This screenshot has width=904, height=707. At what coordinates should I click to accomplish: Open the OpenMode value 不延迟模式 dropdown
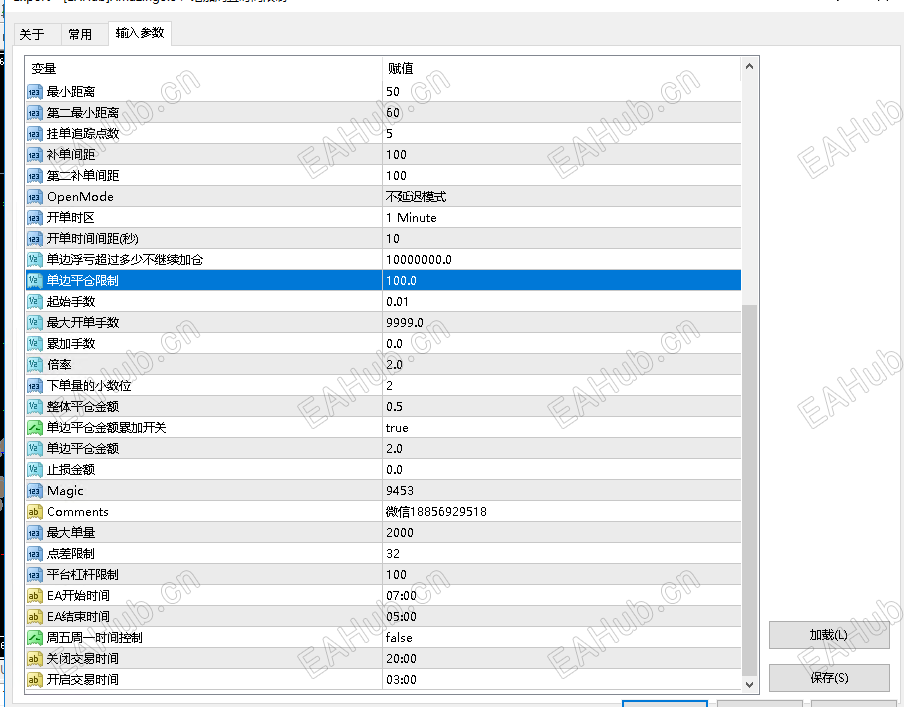click(x=416, y=197)
